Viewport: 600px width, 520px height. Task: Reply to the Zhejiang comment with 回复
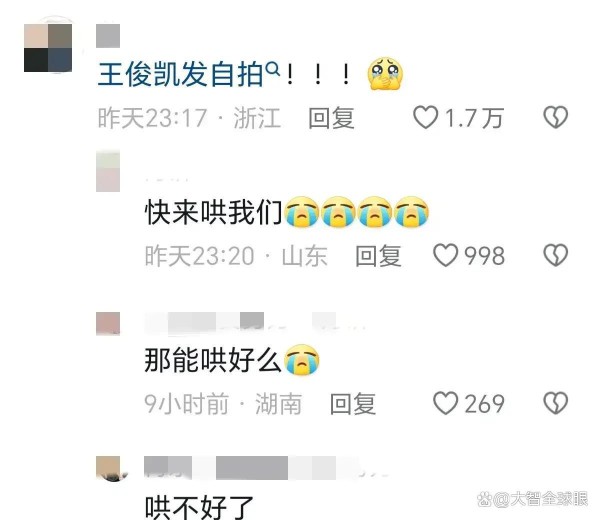tap(331, 117)
